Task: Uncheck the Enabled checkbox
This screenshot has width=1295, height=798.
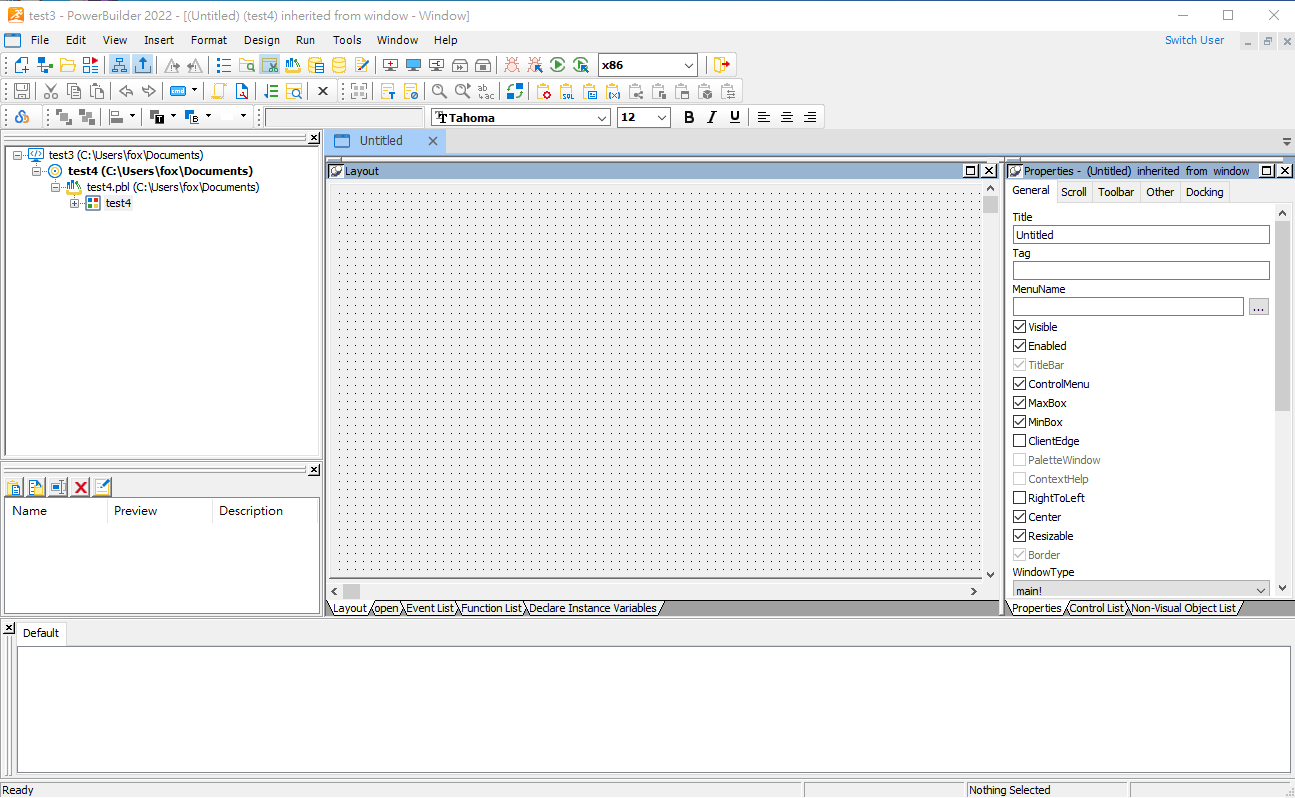Action: coord(1019,346)
